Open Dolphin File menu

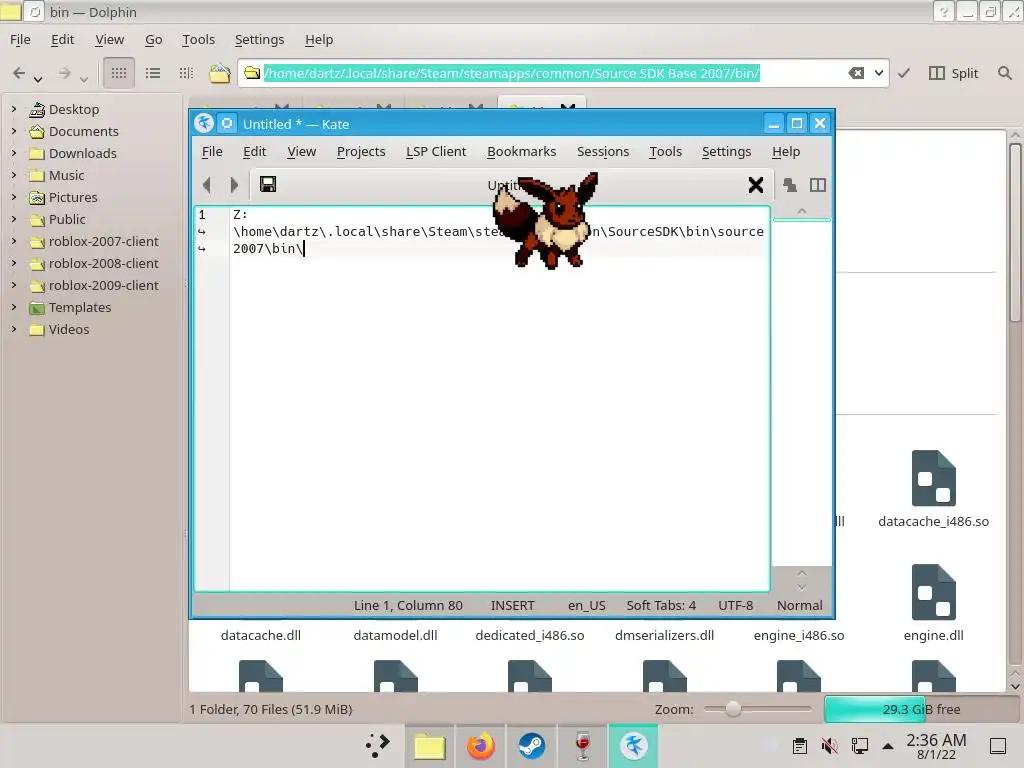coord(20,40)
